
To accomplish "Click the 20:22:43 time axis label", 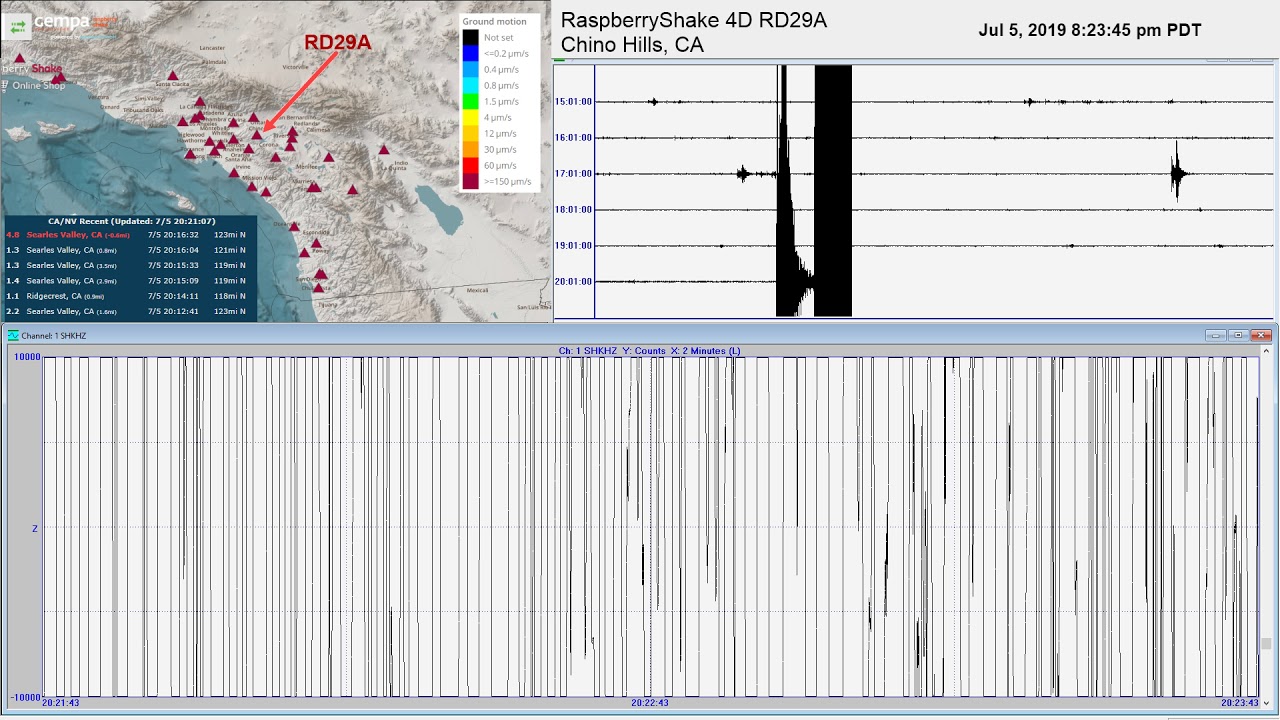I will click(650, 703).
